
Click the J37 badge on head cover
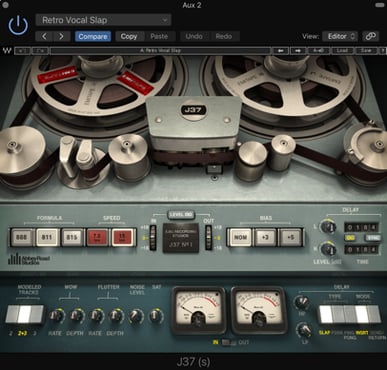[194, 110]
